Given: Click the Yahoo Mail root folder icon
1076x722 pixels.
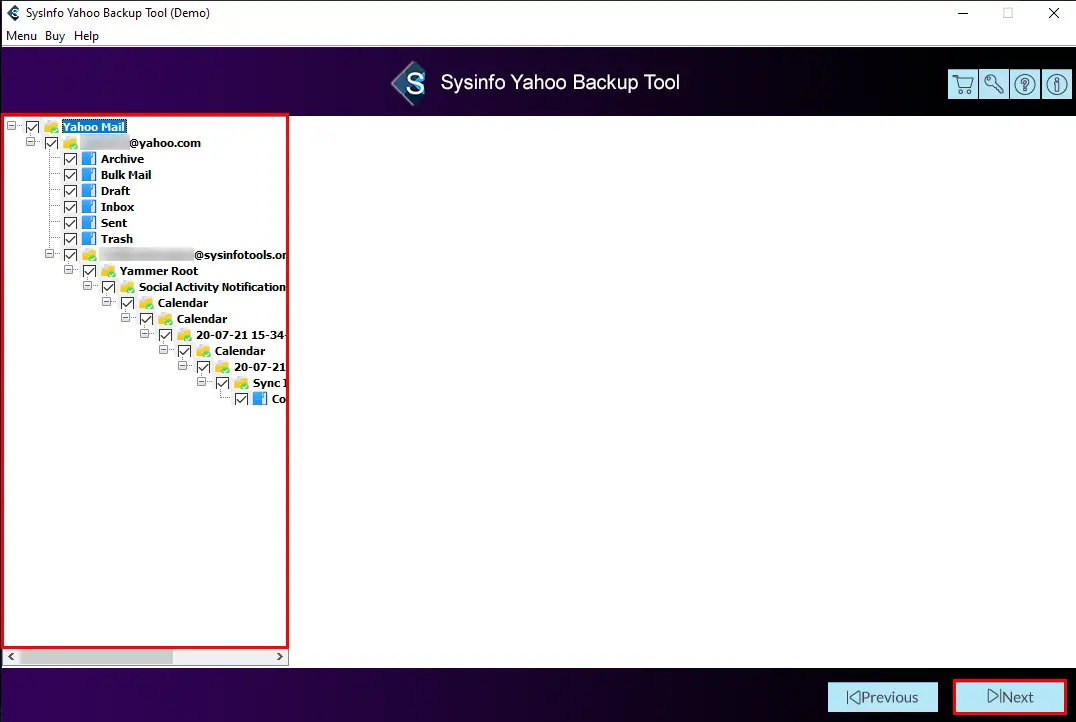Looking at the screenshot, I should 51,126.
